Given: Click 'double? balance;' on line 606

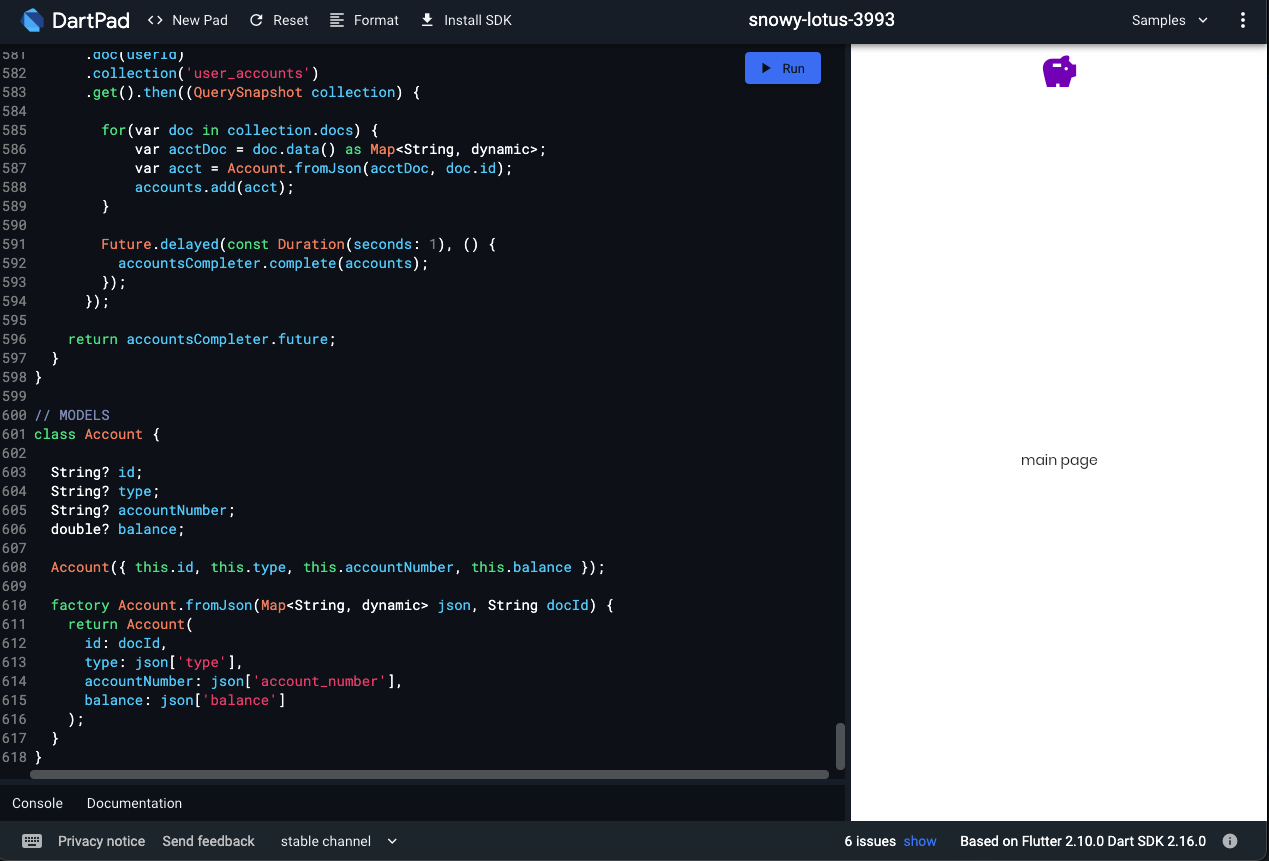Looking at the screenshot, I should [118, 529].
